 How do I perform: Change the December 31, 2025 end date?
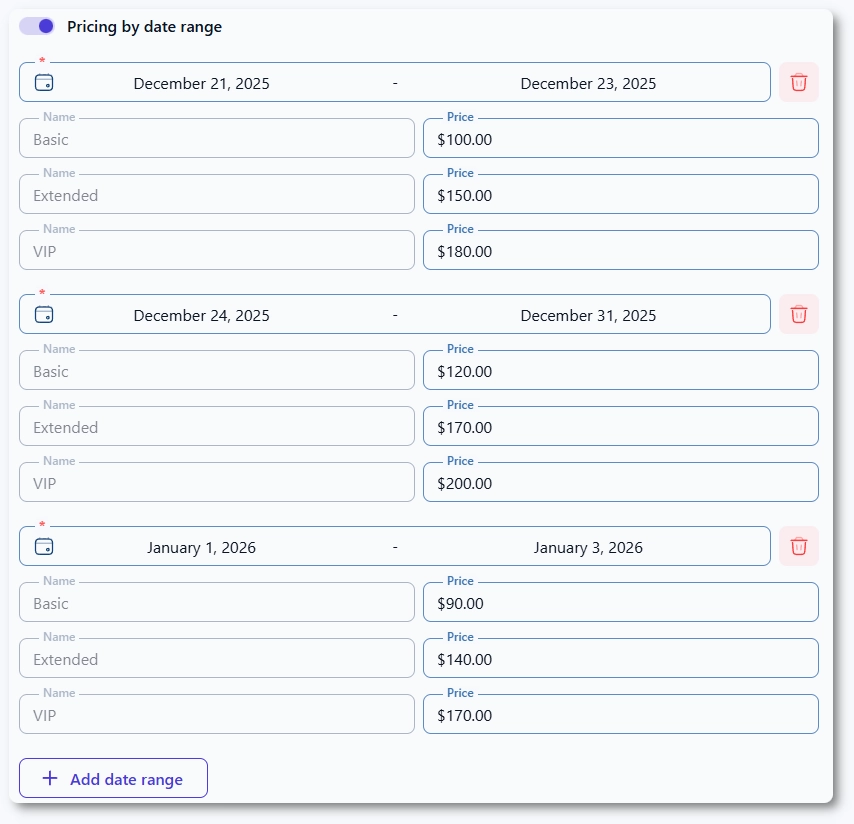pyautogui.click(x=588, y=316)
